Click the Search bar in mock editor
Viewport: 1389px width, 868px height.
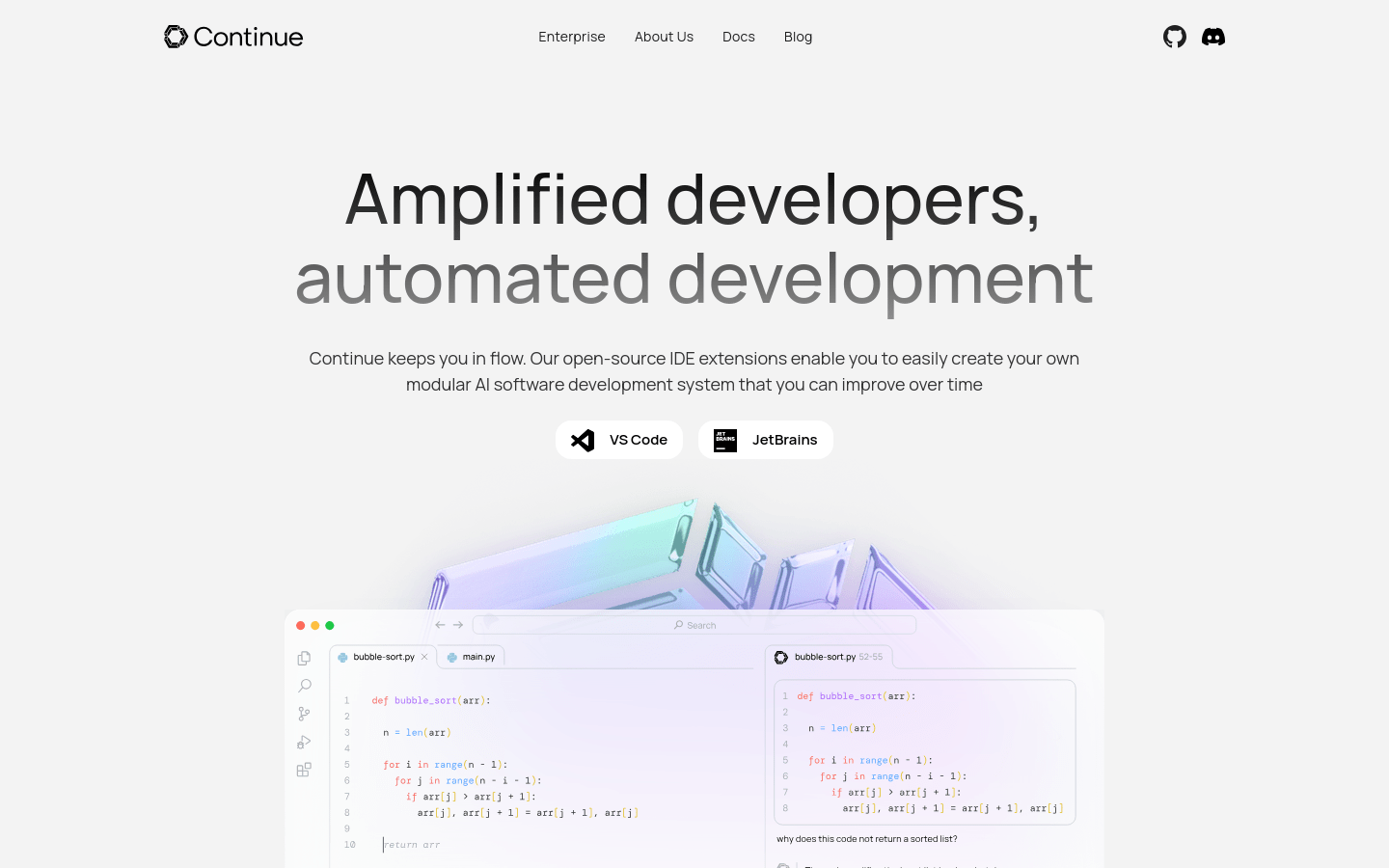click(694, 625)
